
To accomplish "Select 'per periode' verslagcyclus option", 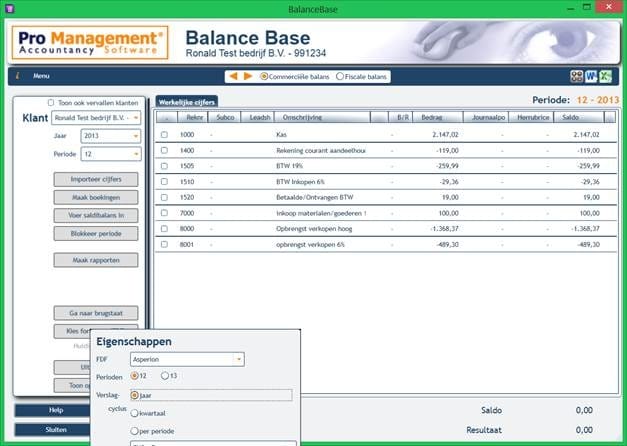I will [x=135, y=431].
